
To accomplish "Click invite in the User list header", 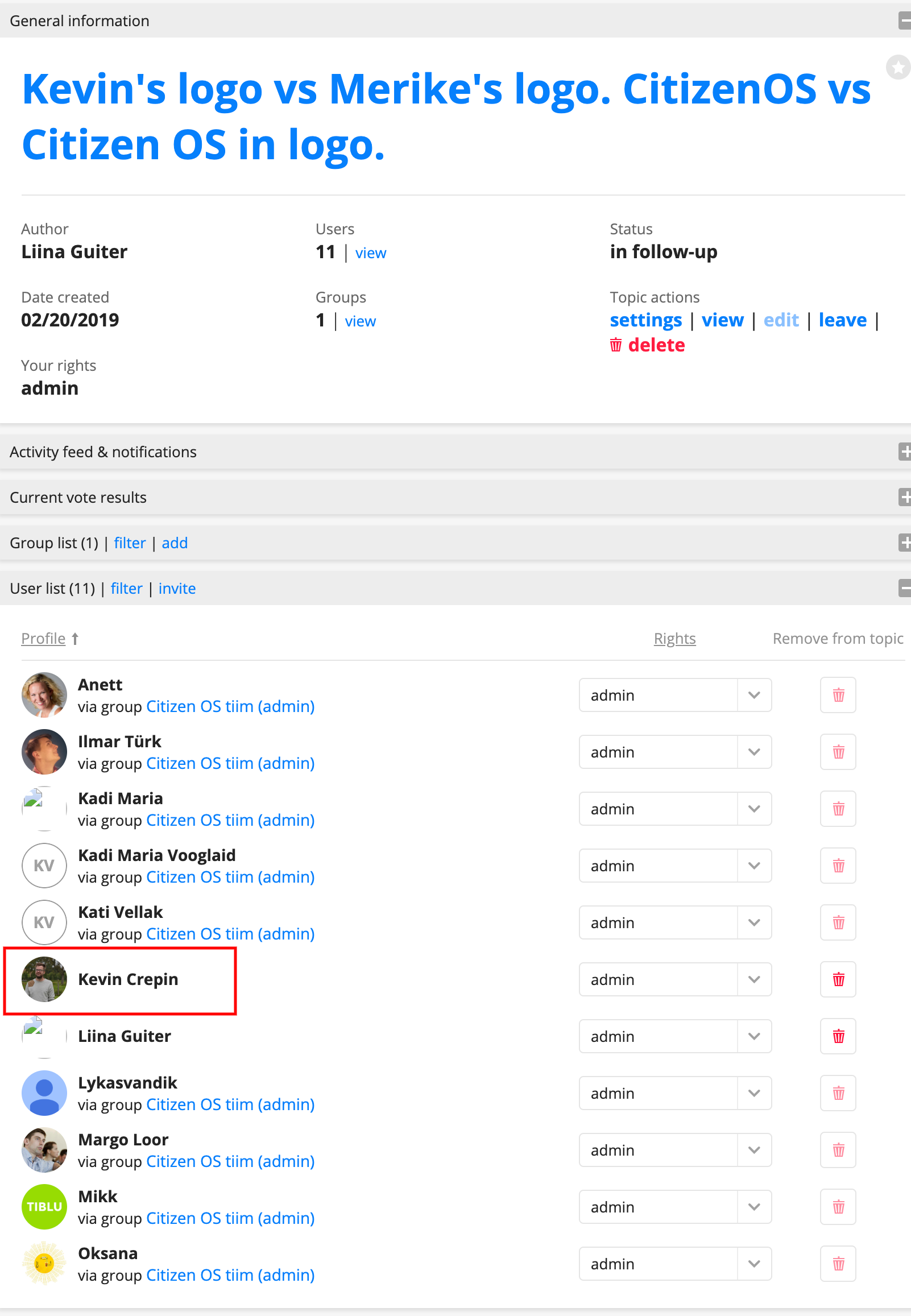I will pos(177,589).
